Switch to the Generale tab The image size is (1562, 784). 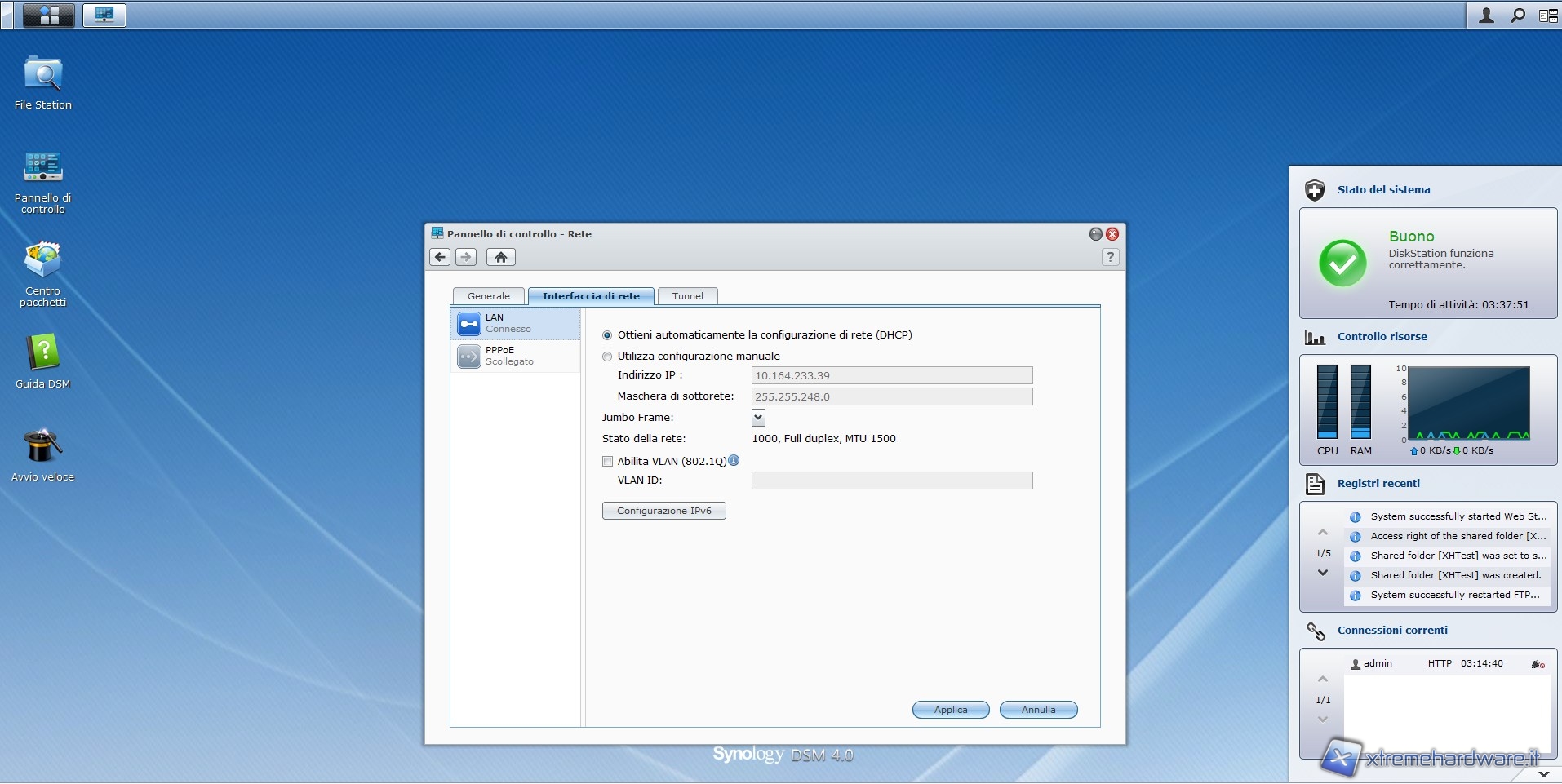(488, 296)
